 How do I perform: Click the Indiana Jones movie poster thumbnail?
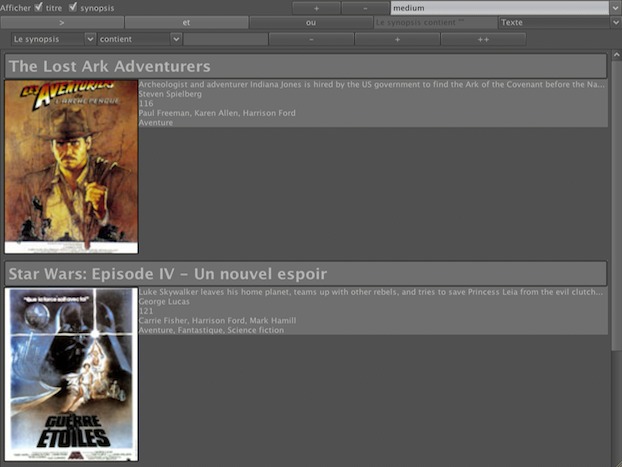click(x=71, y=167)
